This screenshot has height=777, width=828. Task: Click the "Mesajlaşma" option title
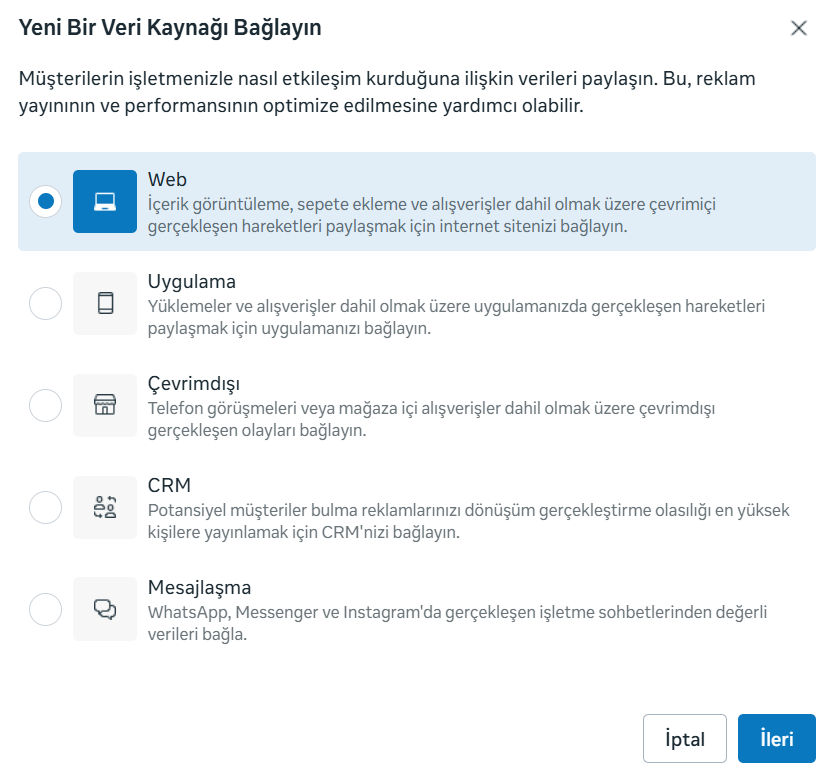[x=199, y=588]
